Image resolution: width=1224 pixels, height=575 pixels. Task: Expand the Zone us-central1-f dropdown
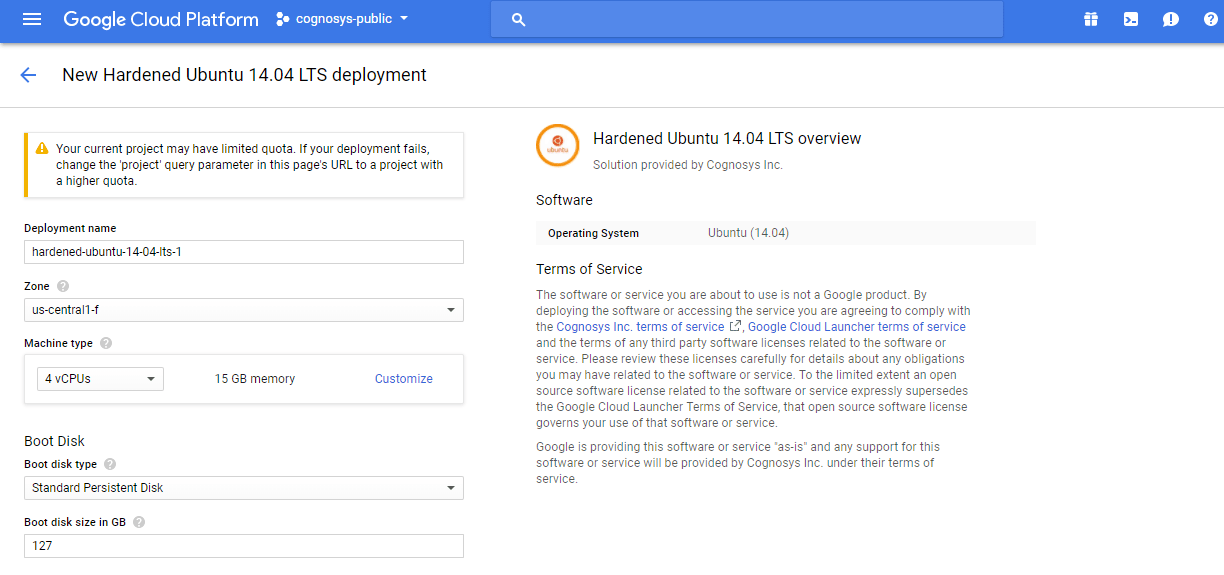click(243, 310)
